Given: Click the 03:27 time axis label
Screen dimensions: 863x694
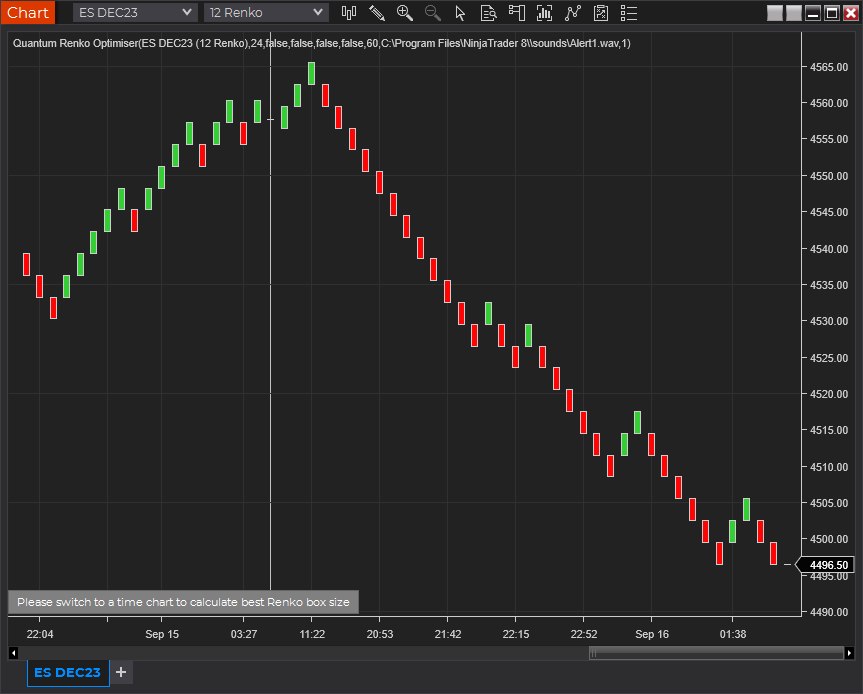Looking at the screenshot, I should point(244,634).
